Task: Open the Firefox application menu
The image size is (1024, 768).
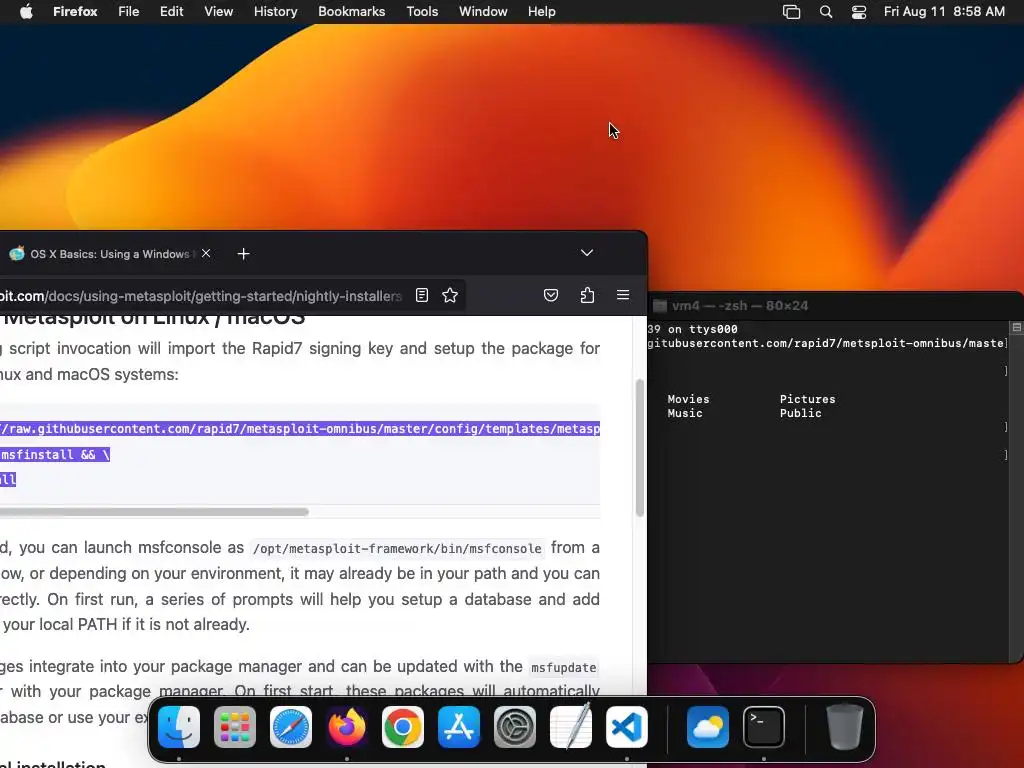Action: [75, 11]
